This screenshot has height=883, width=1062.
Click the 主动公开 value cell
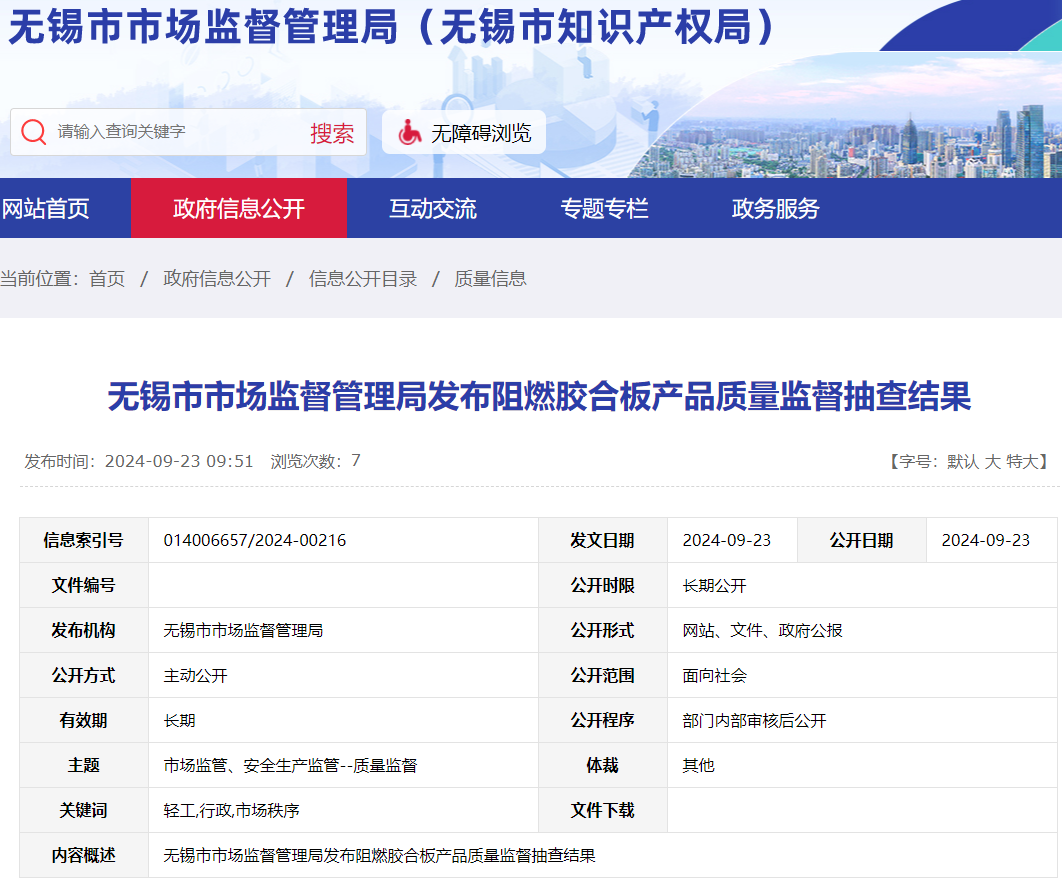point(343,675)
